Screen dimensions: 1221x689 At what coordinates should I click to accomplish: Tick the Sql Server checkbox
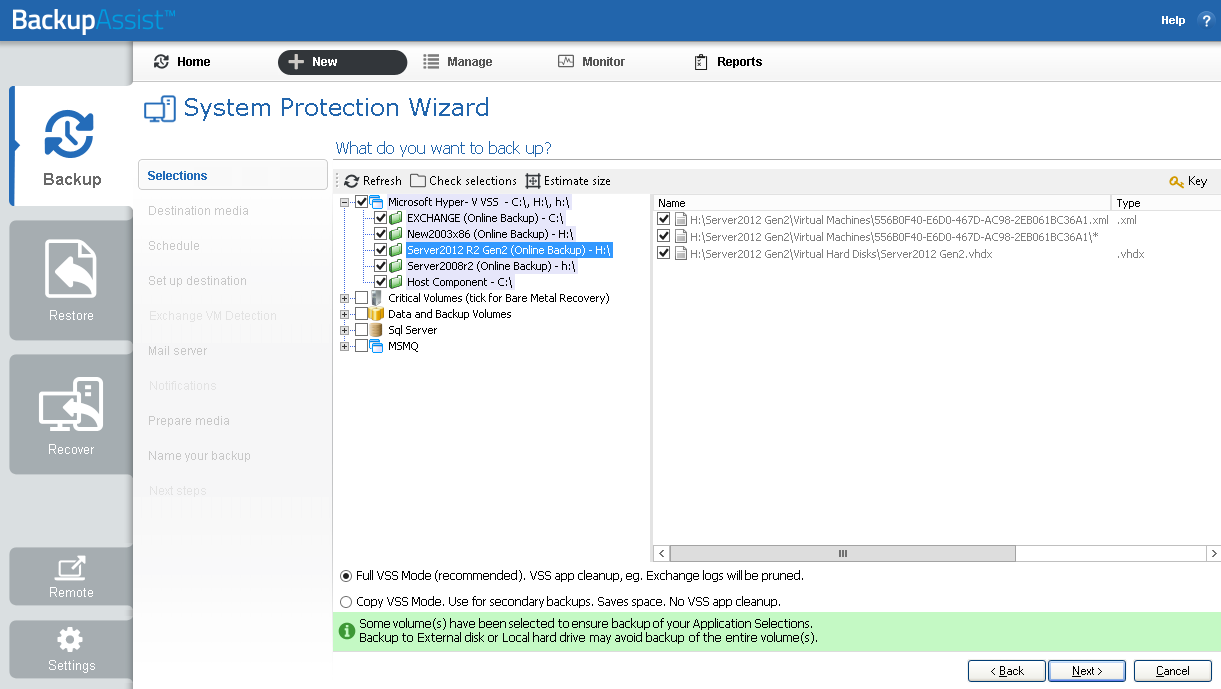[x=362, y=330]
